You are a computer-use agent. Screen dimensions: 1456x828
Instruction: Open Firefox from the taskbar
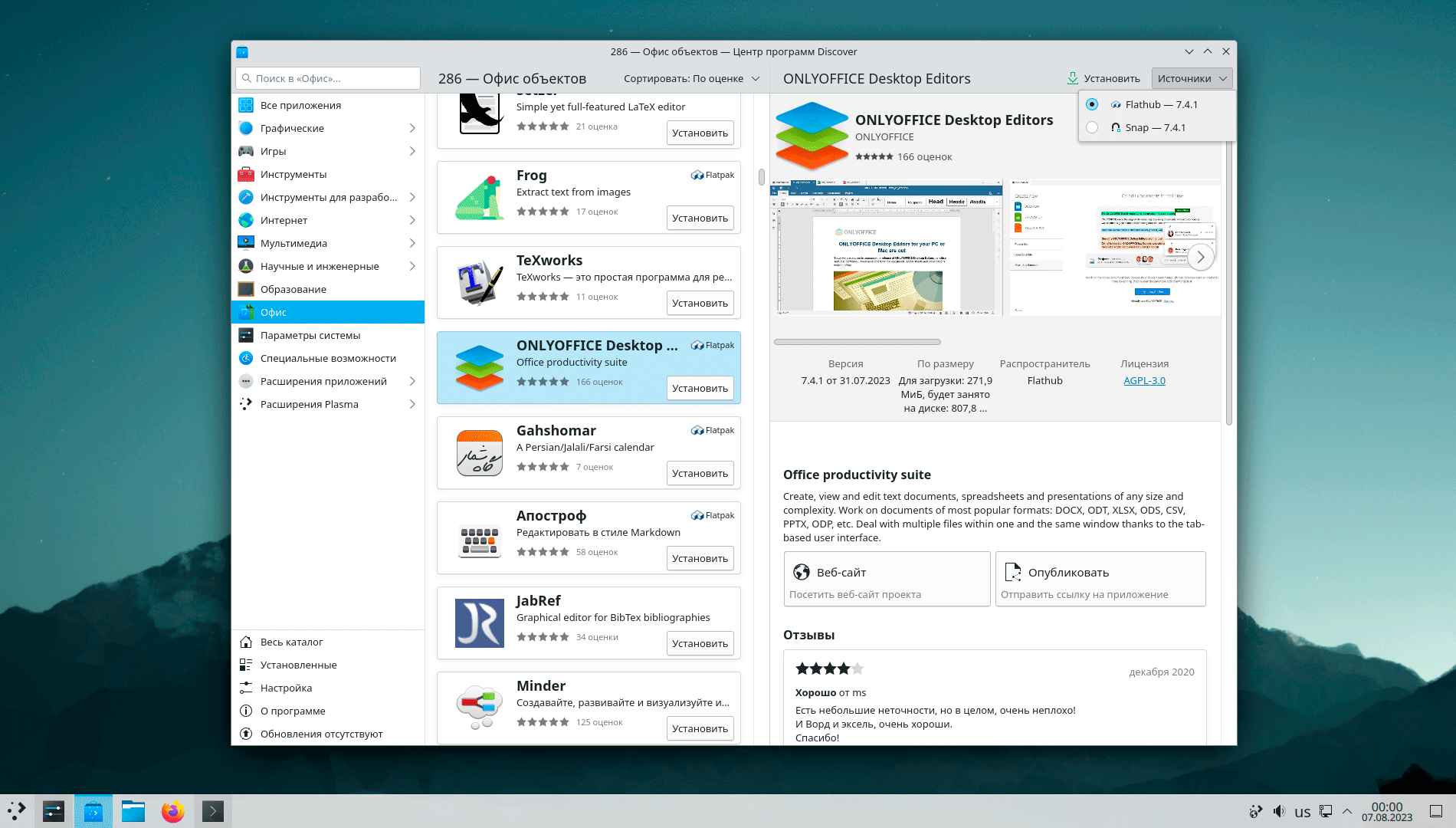173,811
